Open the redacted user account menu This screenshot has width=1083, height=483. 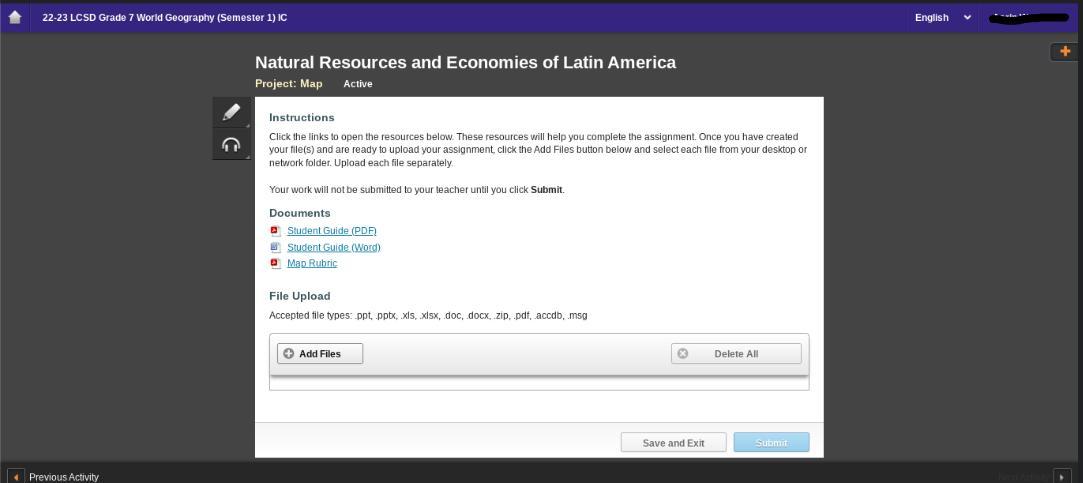click(x=1027, y=17)
